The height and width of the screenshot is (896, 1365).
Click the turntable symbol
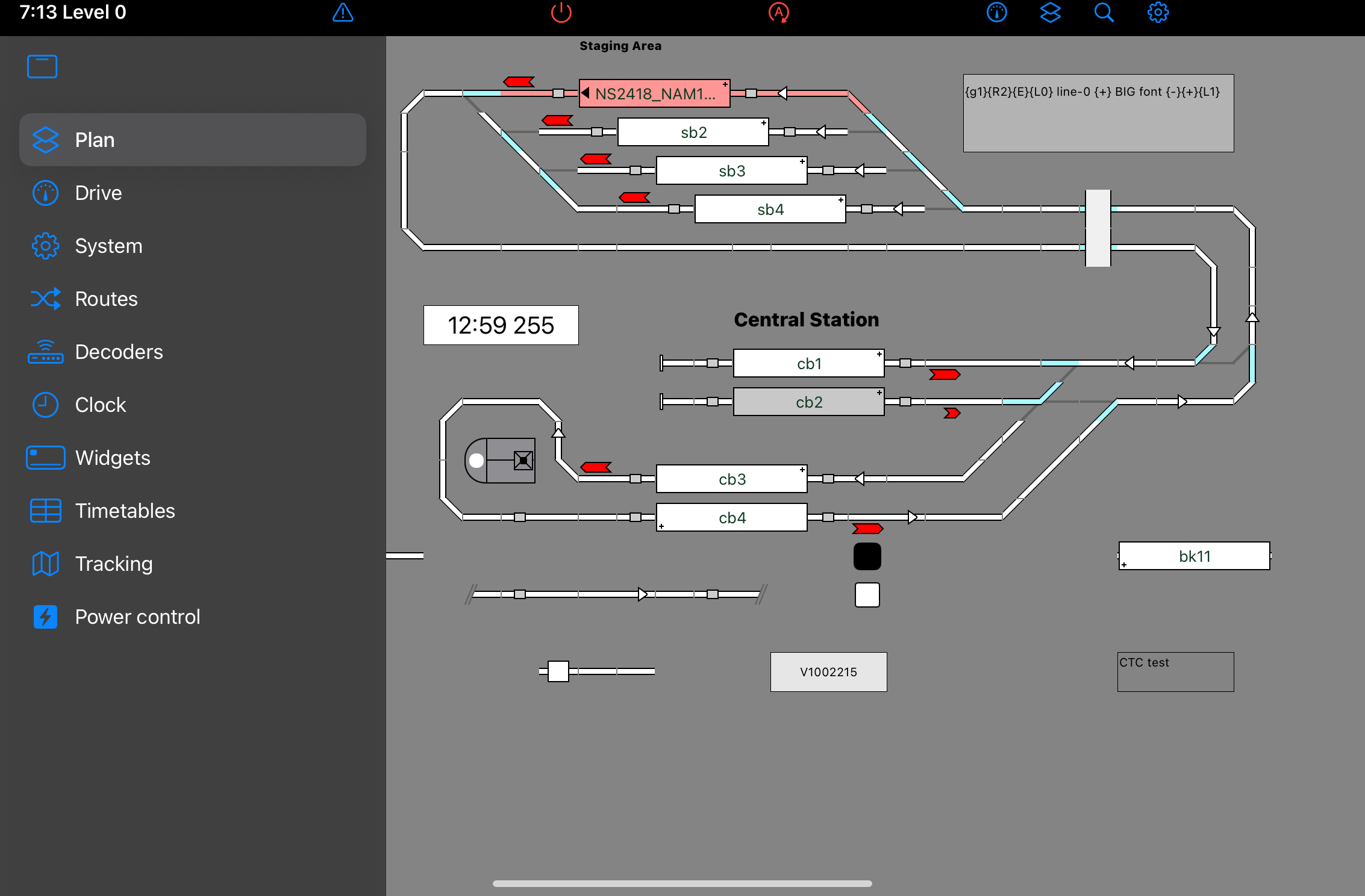coord(500,461)
